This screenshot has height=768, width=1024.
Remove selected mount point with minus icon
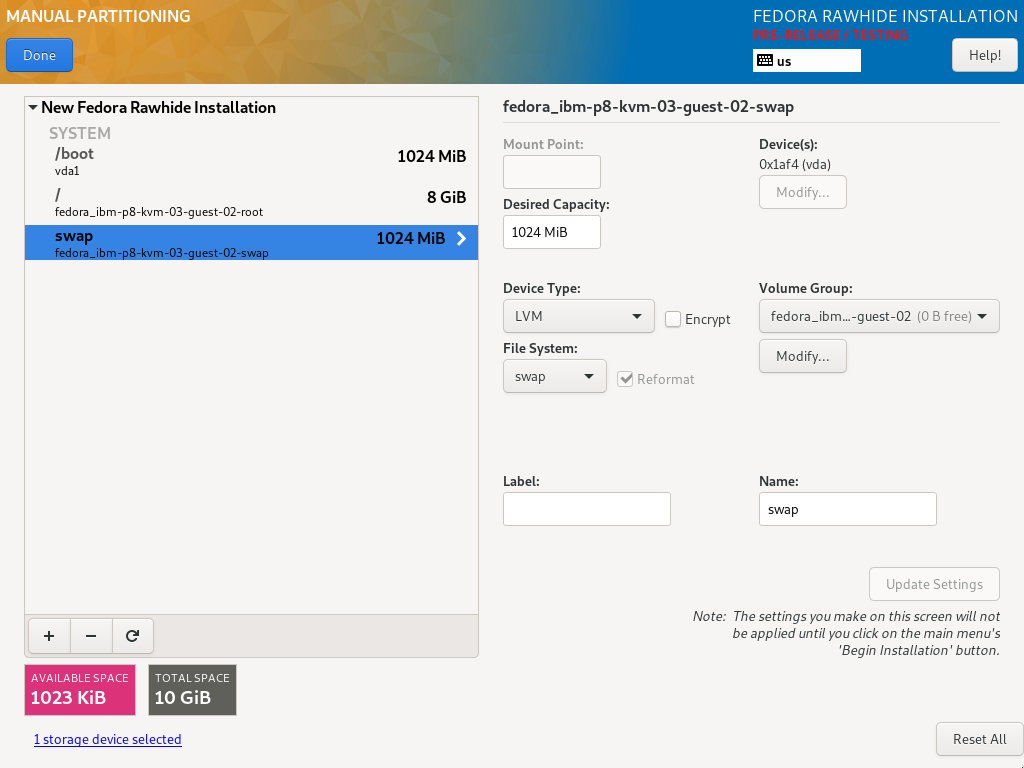coord(91,636)
